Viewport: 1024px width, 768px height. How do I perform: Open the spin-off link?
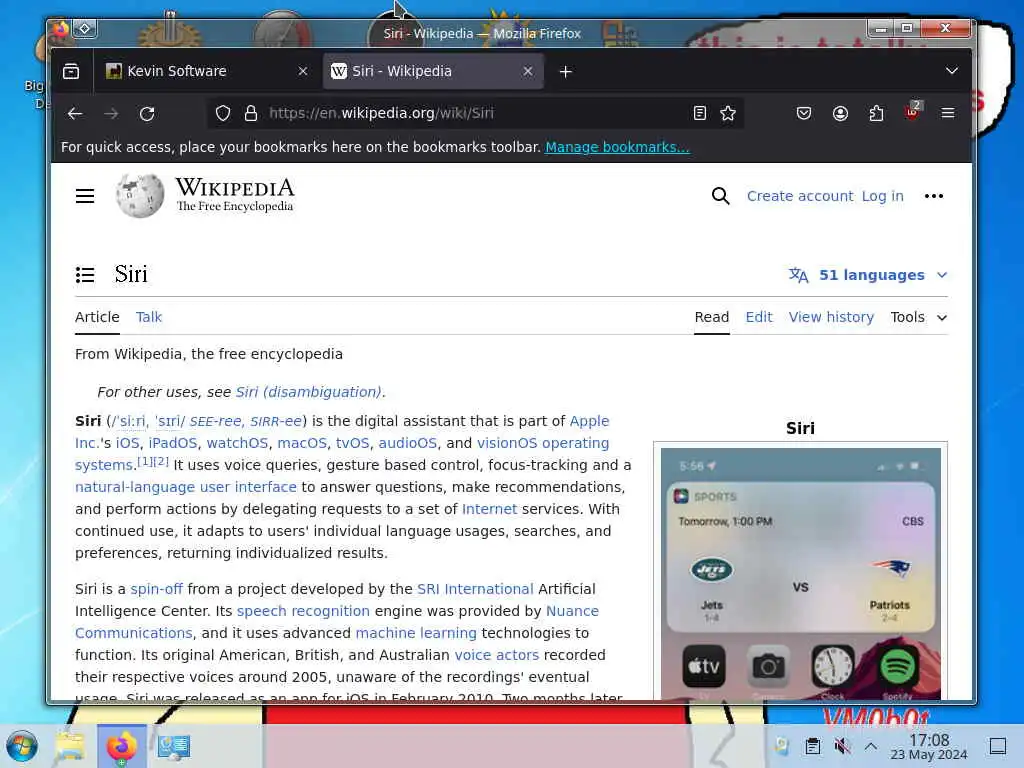(157, 589)
